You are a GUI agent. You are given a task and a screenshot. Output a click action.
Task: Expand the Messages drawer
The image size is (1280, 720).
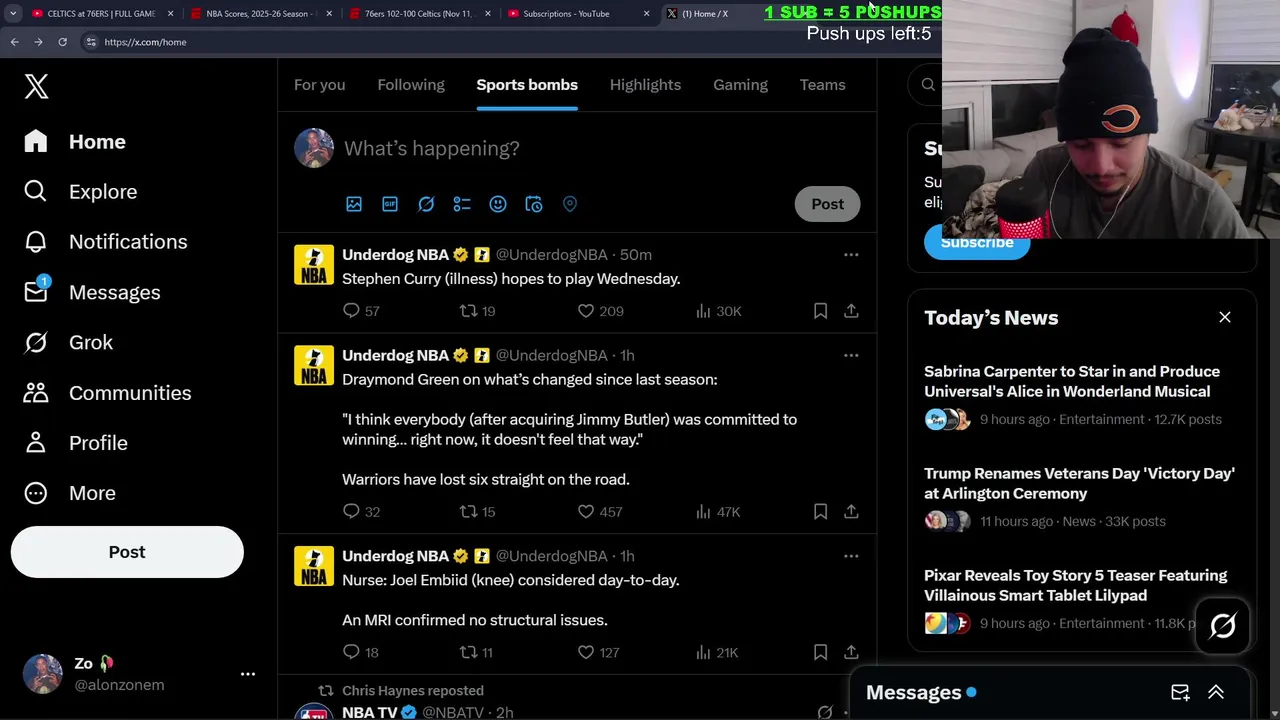1216,692
